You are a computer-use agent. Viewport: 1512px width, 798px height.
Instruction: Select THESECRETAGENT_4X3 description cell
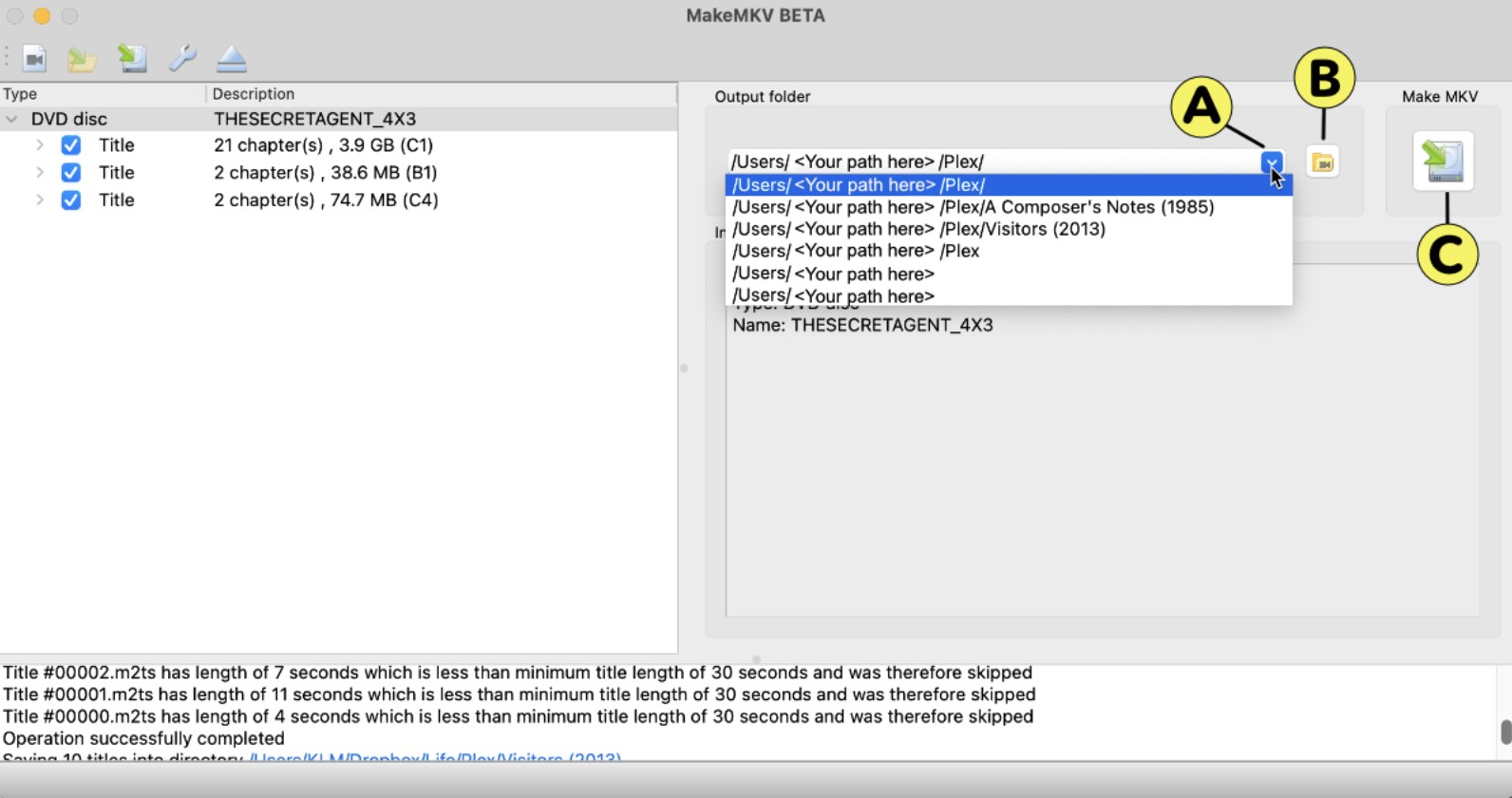(314, 119)
